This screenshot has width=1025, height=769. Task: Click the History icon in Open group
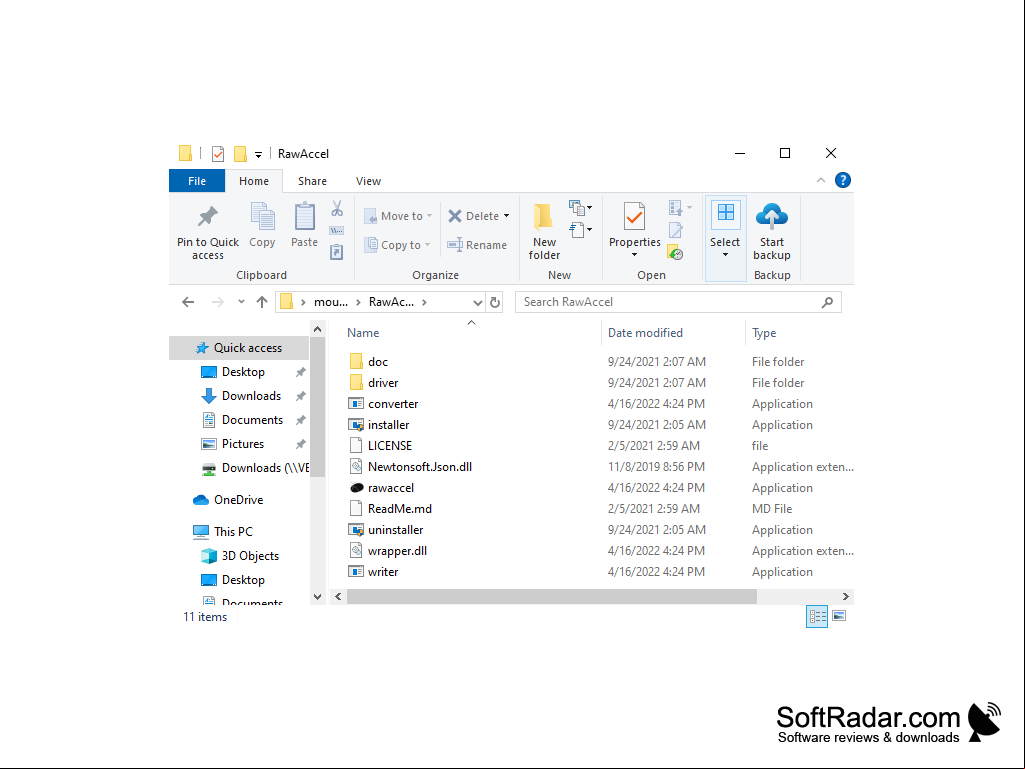(x=676, y=252)
